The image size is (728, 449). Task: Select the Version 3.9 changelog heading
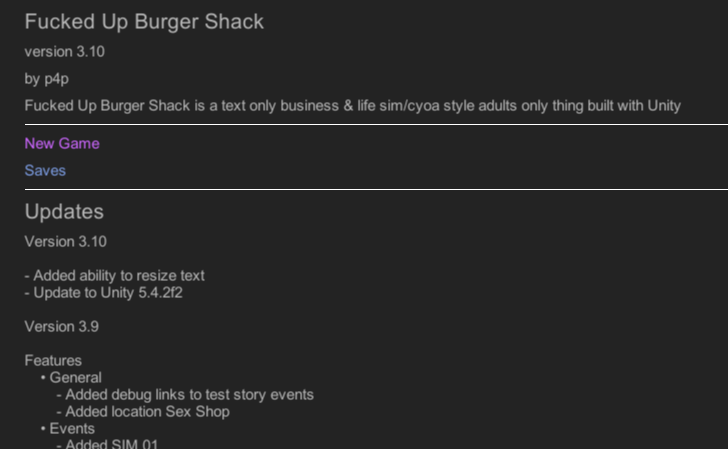tap(62, 326)
